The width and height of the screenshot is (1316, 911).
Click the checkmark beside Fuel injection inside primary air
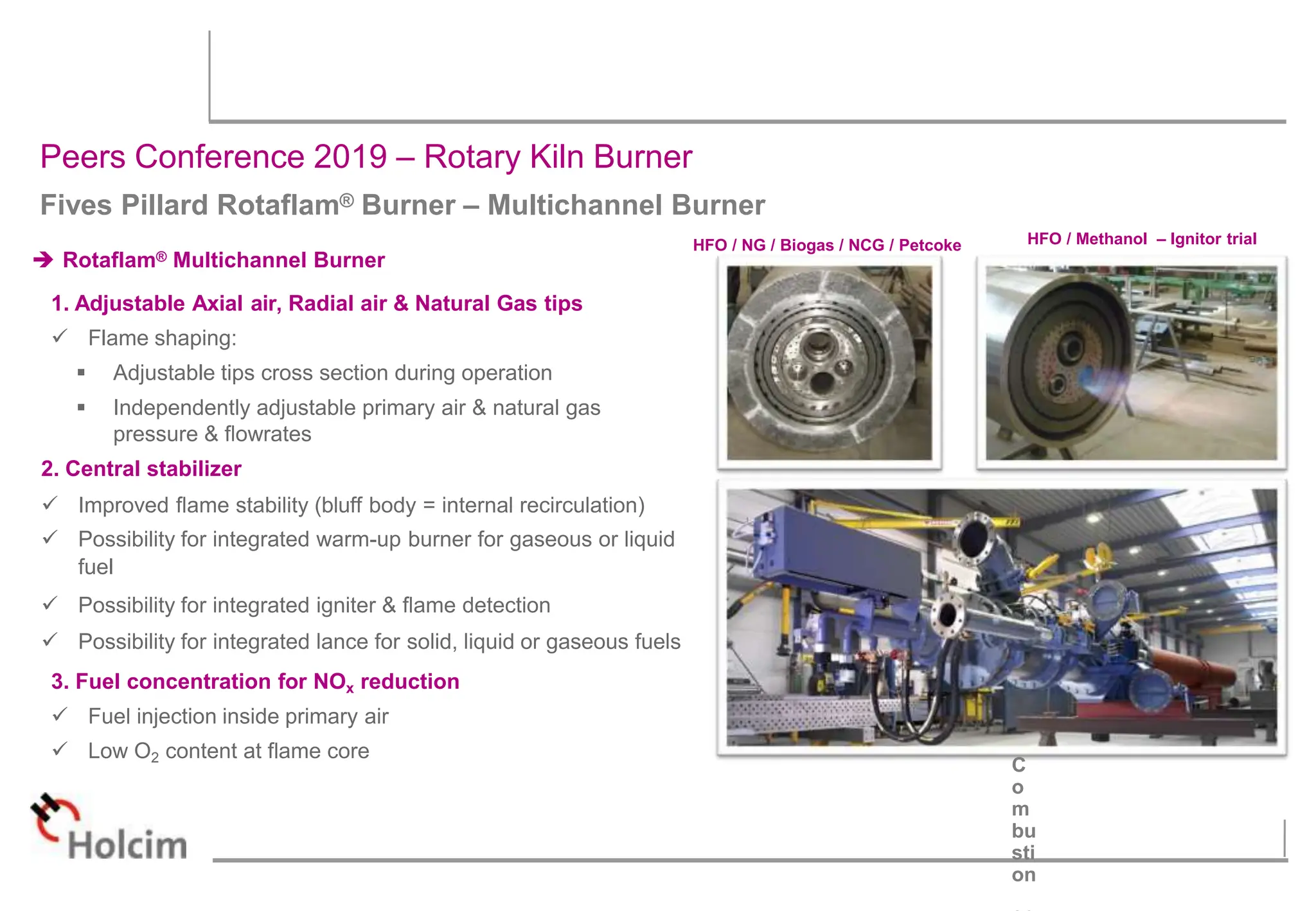coord(60,714)
